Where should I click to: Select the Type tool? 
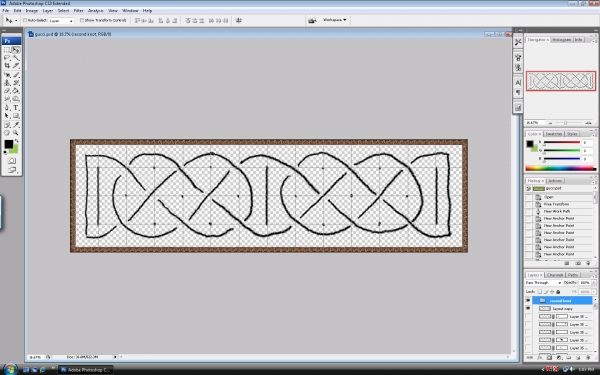pos(16,108)
